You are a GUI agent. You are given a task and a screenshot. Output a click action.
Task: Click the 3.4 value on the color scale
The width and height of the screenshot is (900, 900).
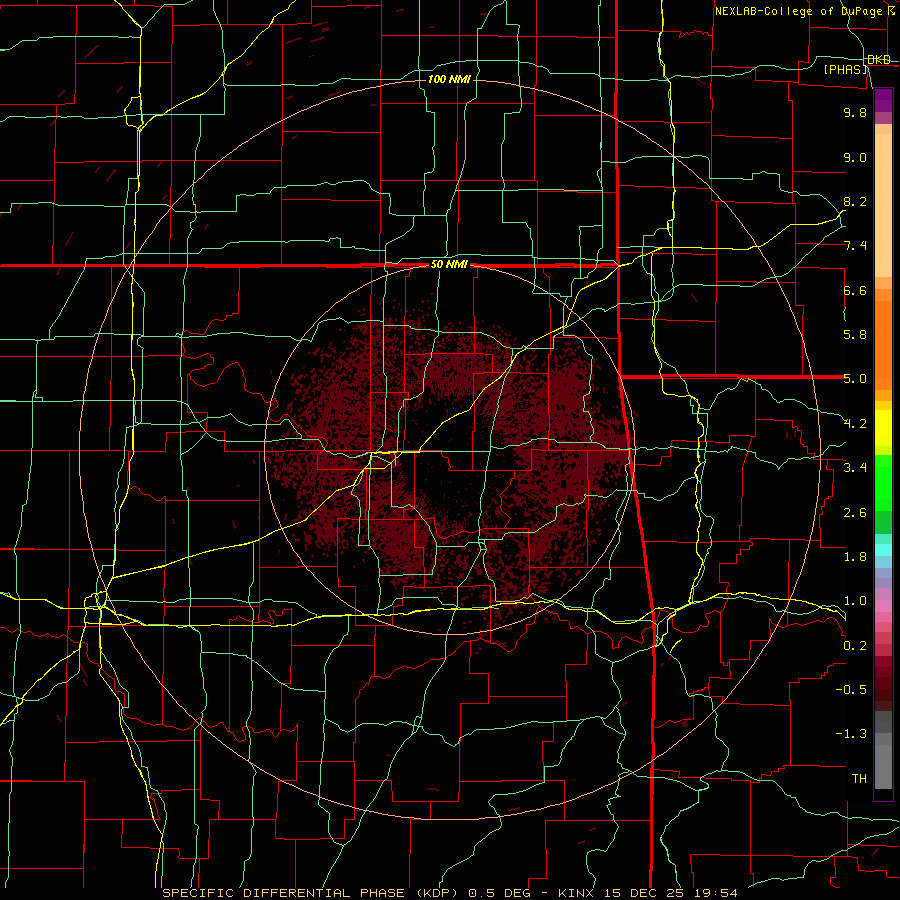tap(855, 468)
